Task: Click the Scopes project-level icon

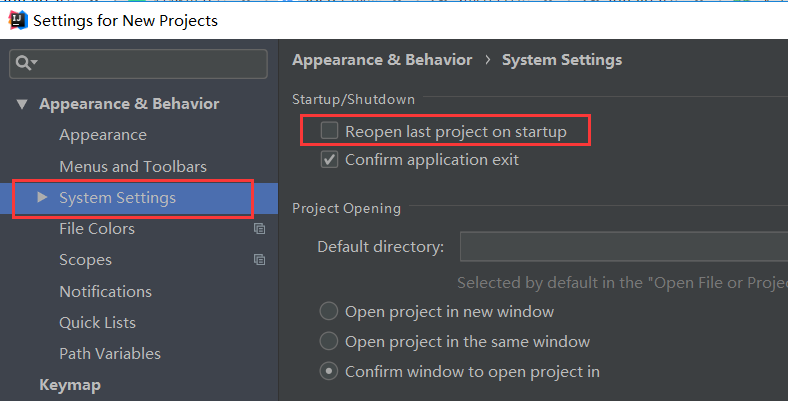Action: (260, 260)
